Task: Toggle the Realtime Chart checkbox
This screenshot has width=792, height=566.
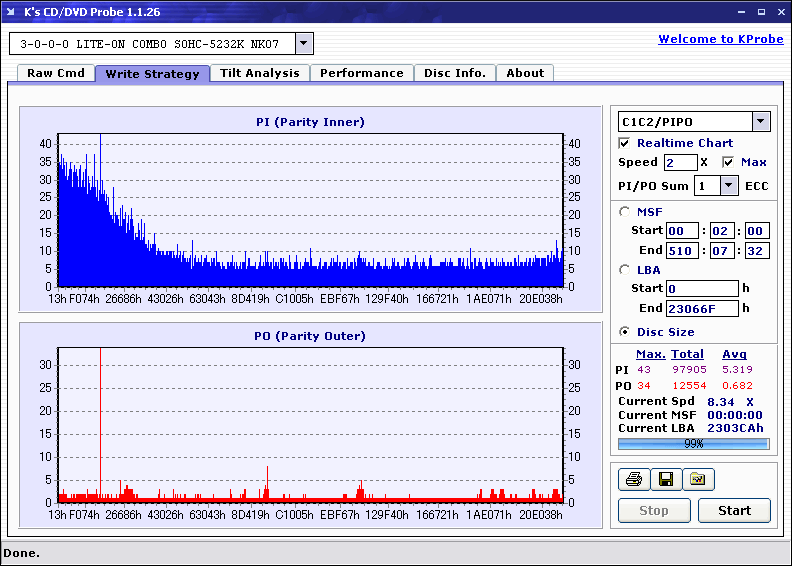Action: [x=625, y=143]
